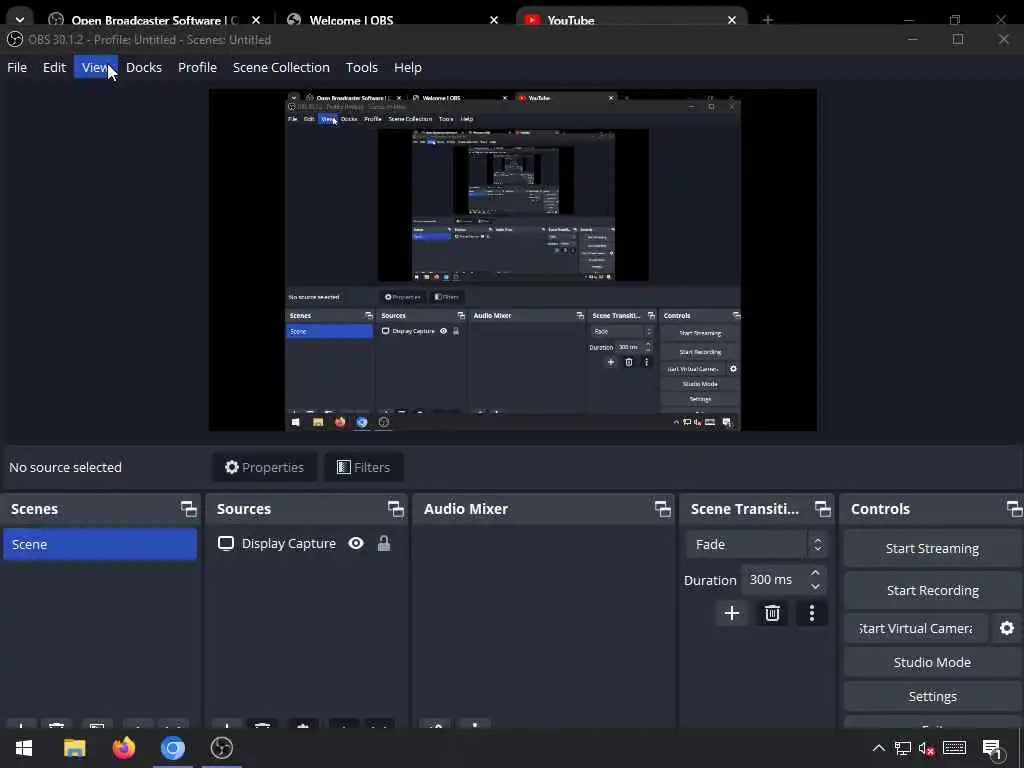The image size is (1024, 768).
Task: Open the Tools menu
Action: (x=362, y=67)
